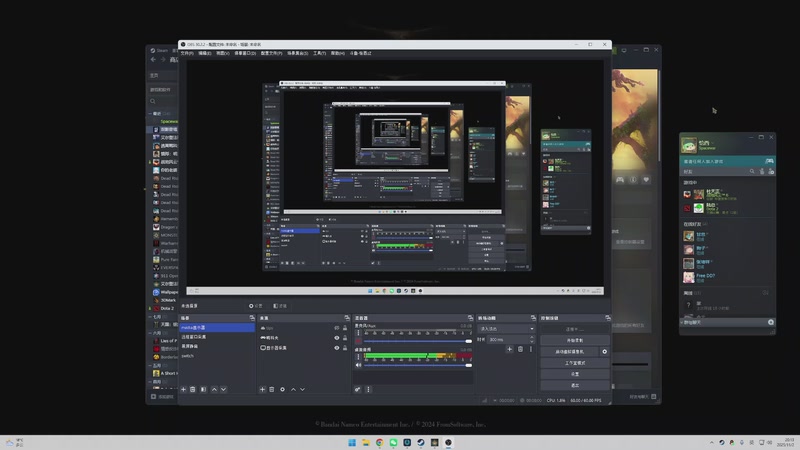Click Steam back arrow in library window
The image size is (800, 450).
pyautogui.click(x=153, y=60)
